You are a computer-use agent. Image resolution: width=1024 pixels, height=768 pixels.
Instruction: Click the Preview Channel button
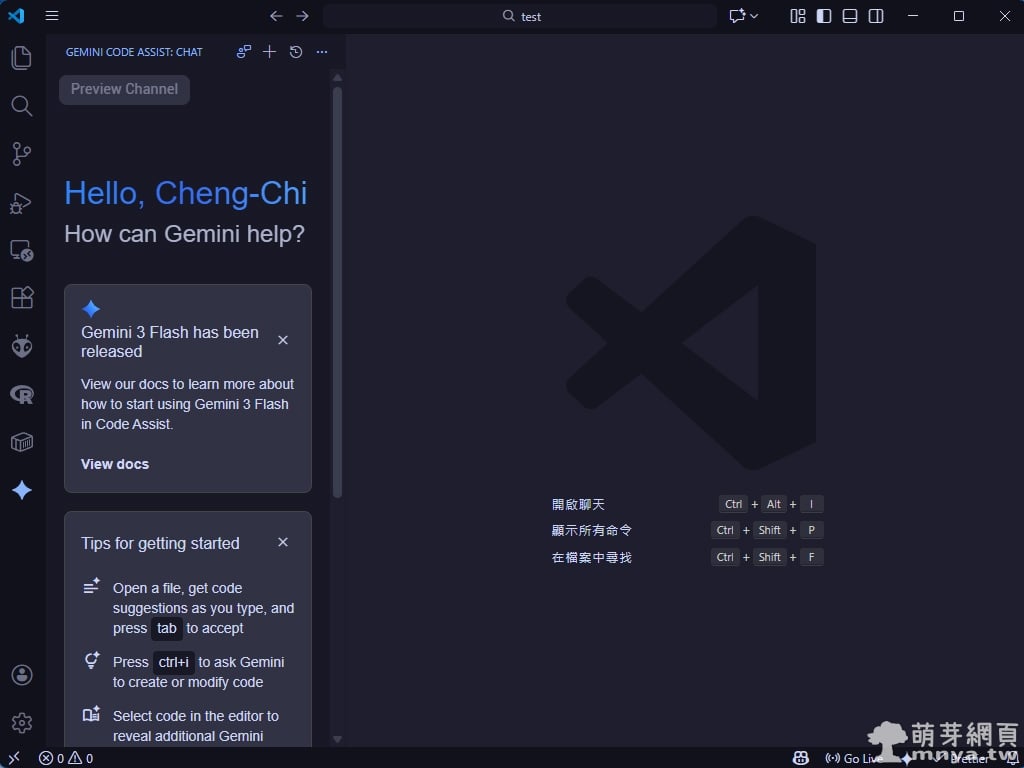pyautogui.click(x=124, y=89)
